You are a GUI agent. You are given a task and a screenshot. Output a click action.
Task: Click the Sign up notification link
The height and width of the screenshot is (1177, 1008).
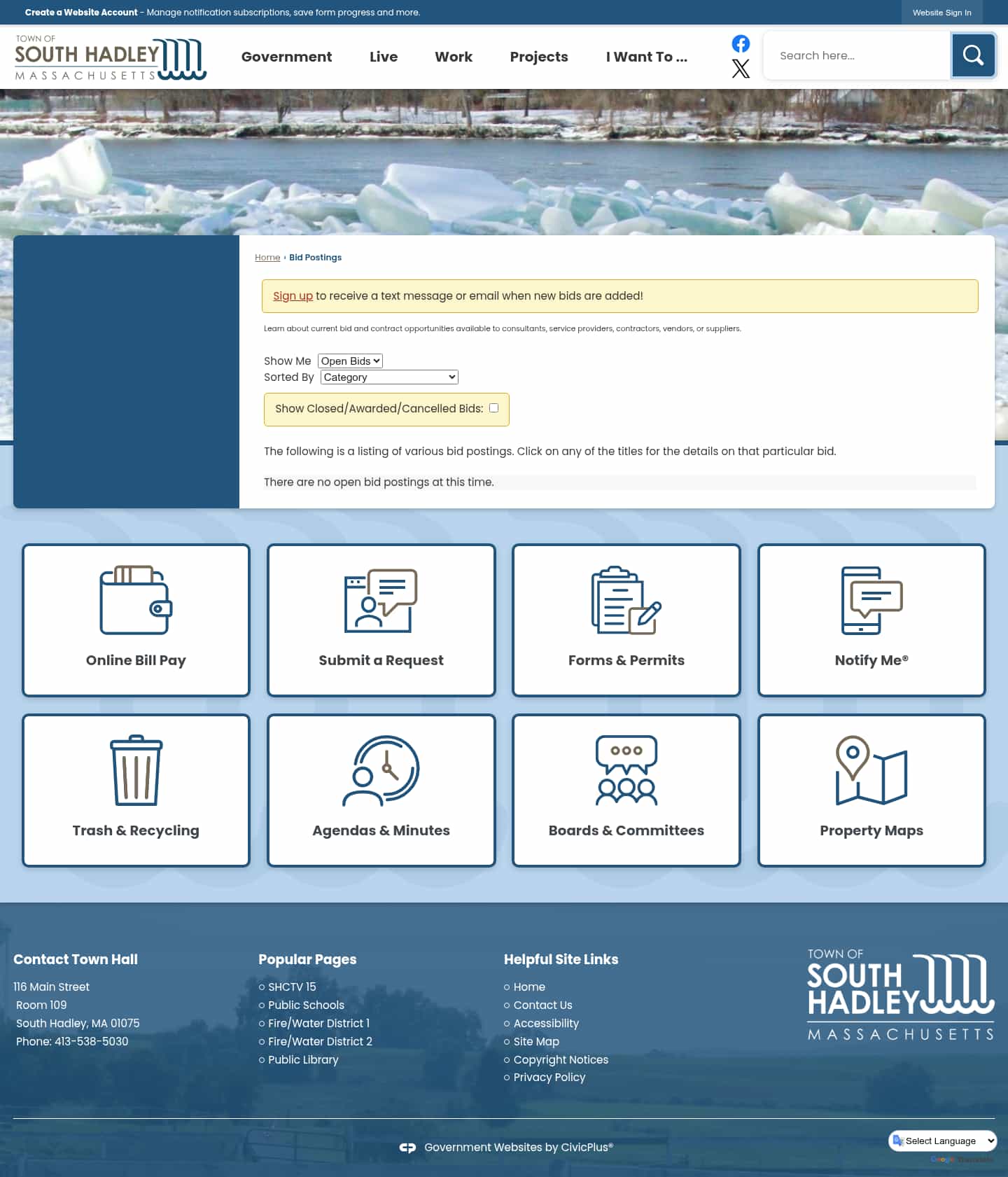tap(293, 295)
